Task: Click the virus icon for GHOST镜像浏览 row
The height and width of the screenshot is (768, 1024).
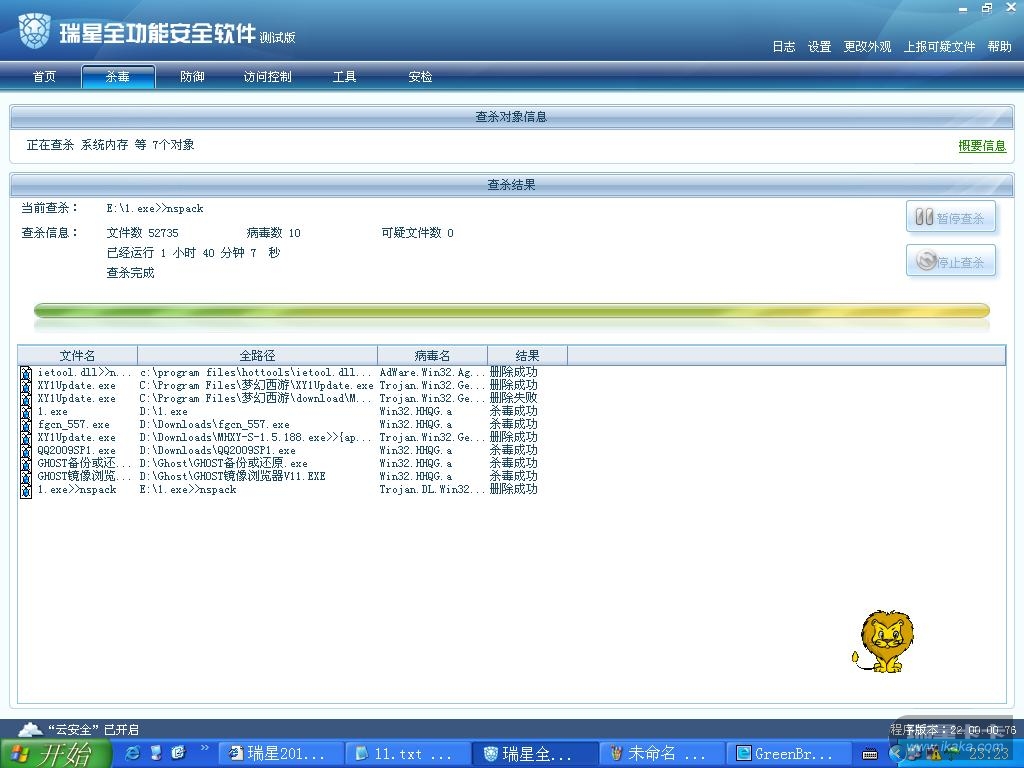Action: (x=26, y=477)
